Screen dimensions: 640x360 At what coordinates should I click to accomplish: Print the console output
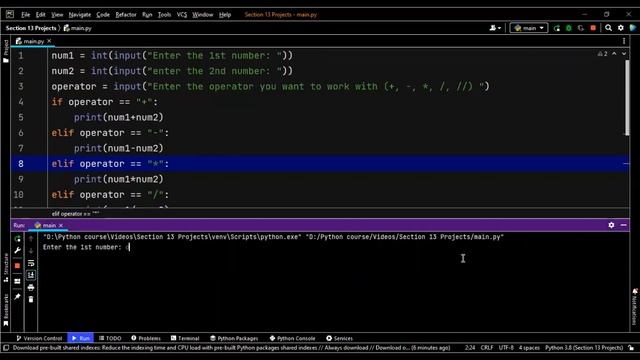[x=31, y=288]
